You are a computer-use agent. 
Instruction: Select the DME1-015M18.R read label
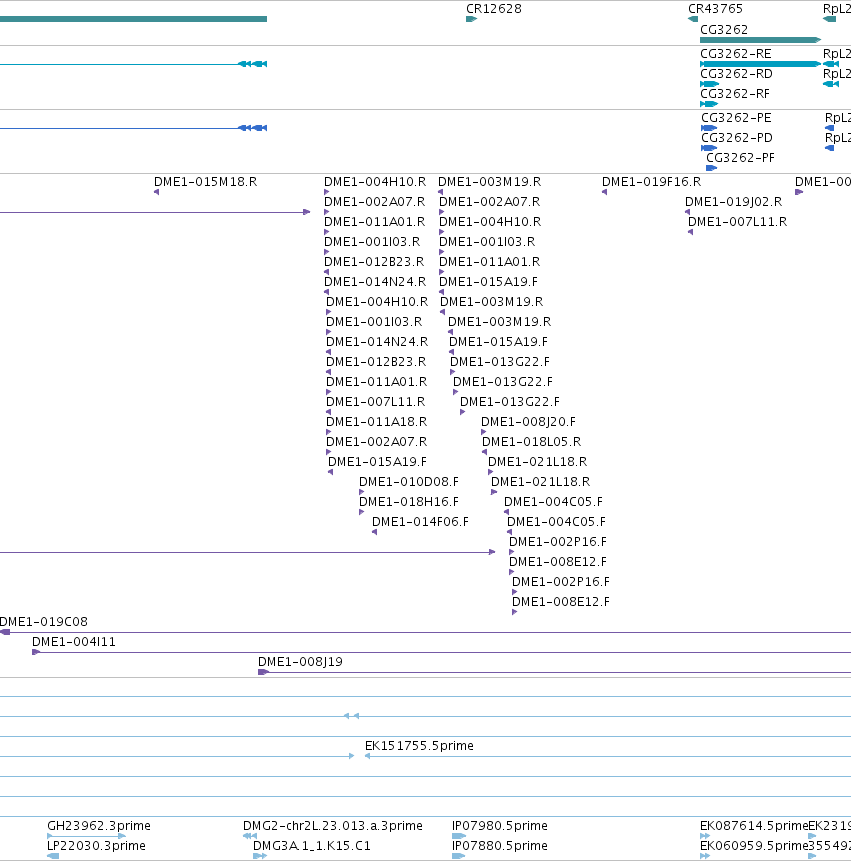coord(205,182)
